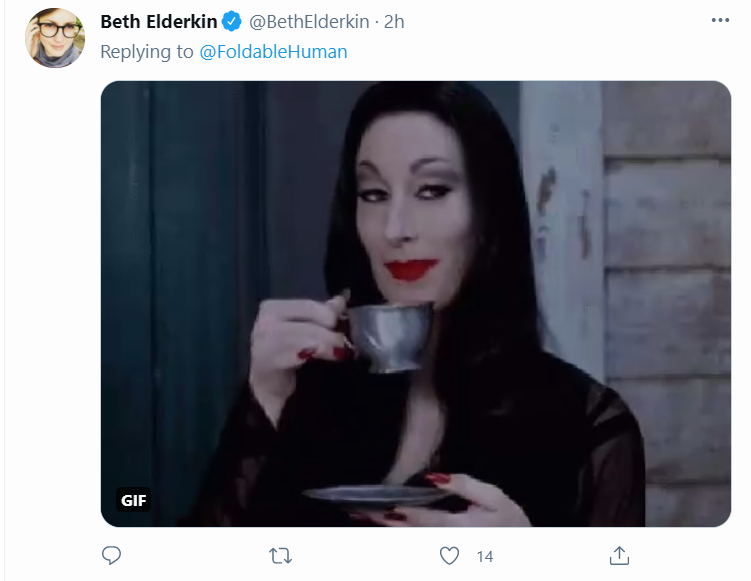
Task: Click the Replying to text
Action: 147,52
